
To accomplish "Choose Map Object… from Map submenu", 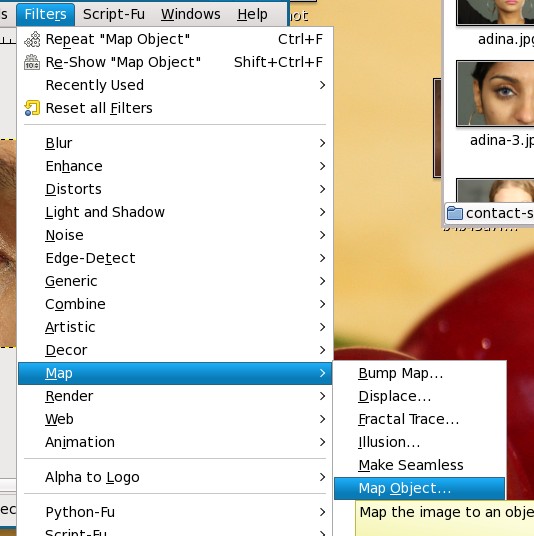I will pyautogui.click(x=419, y=488).
